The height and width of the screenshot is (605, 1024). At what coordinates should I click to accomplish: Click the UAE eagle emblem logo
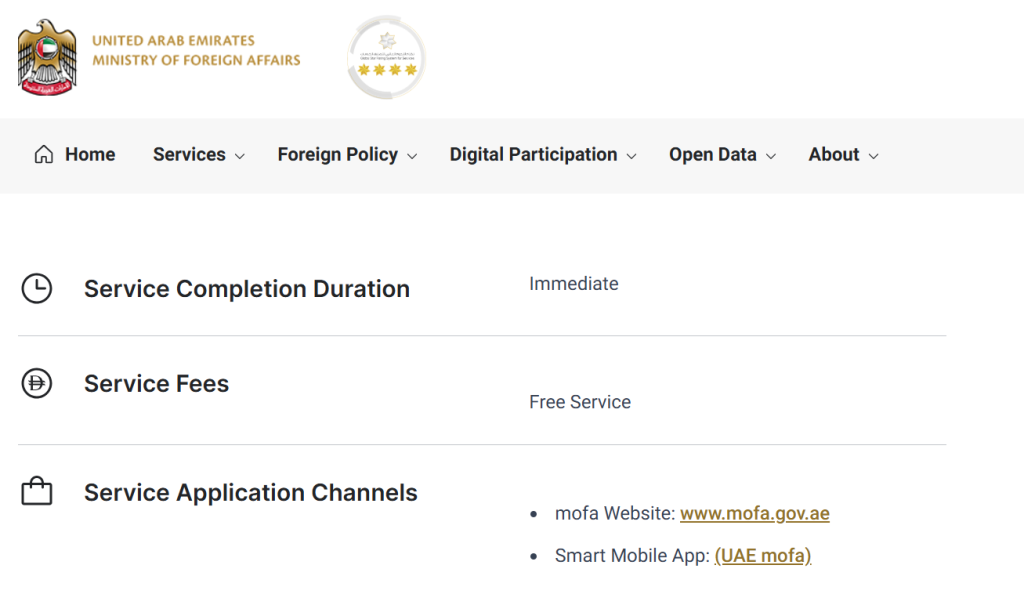(47, 57)
